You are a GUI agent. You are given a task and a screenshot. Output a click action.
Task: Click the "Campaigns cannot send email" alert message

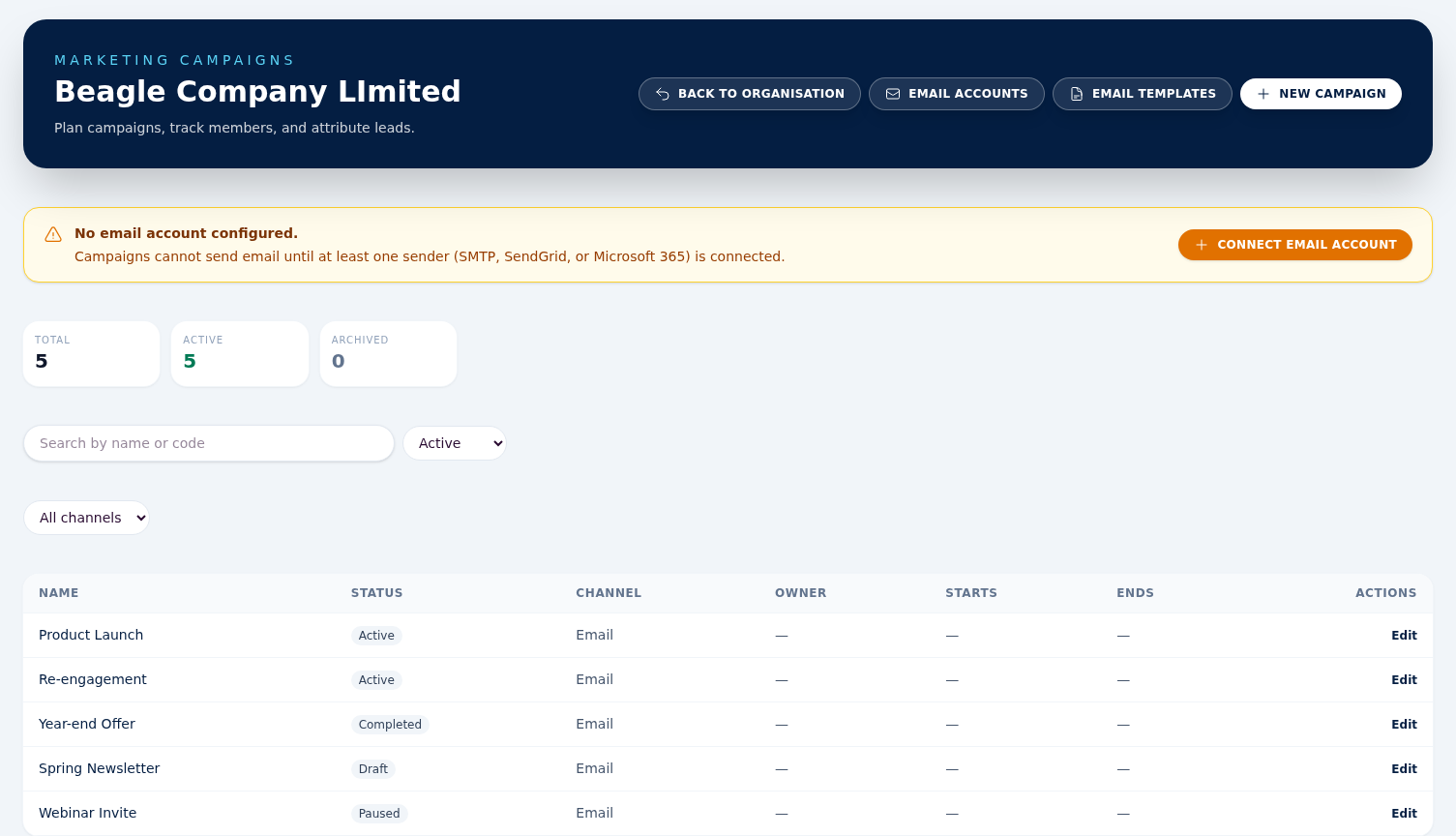(x=430, y=256)
